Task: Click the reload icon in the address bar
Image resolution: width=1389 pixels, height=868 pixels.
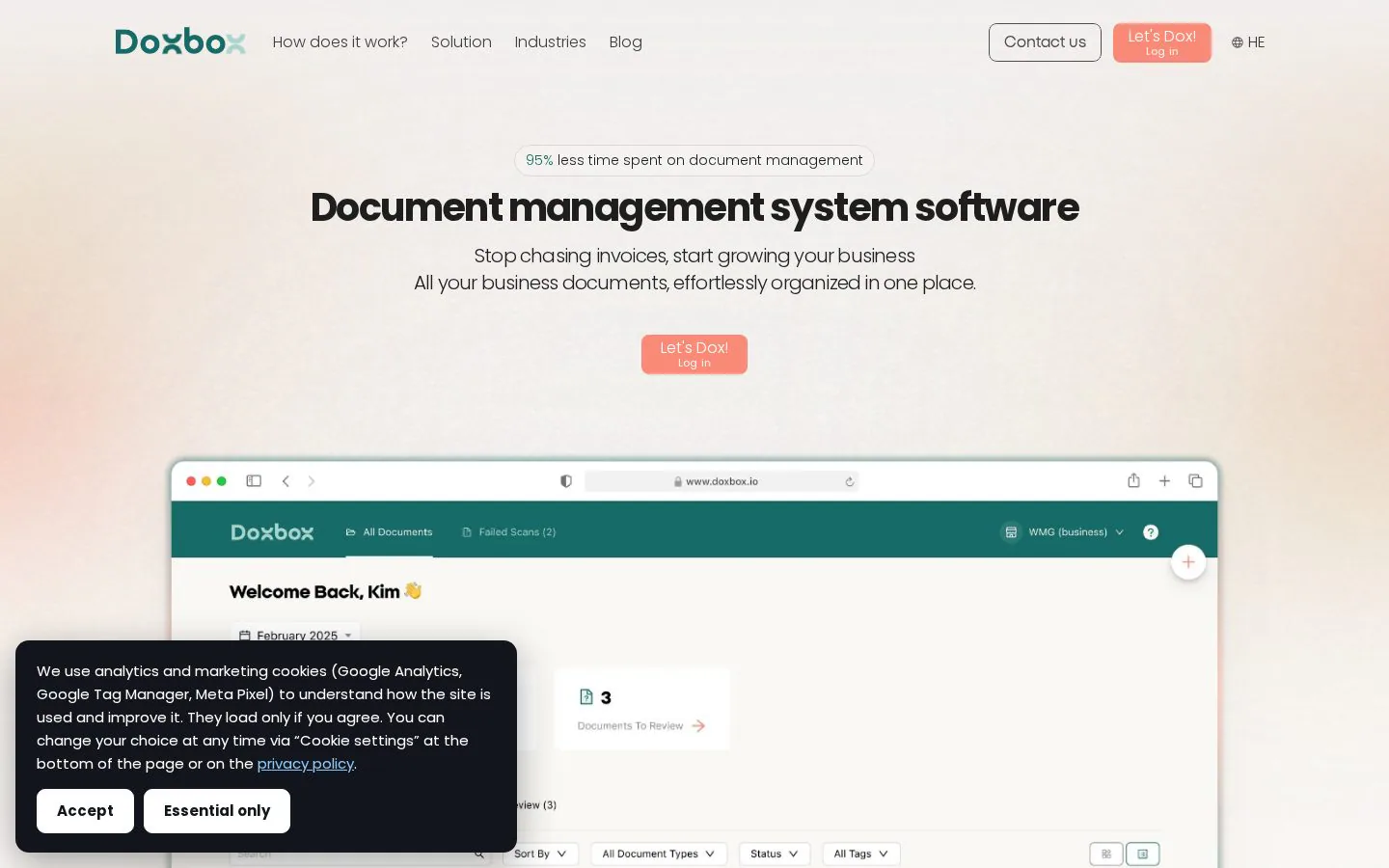Action: pyautogui.click(x=850, y=481)
